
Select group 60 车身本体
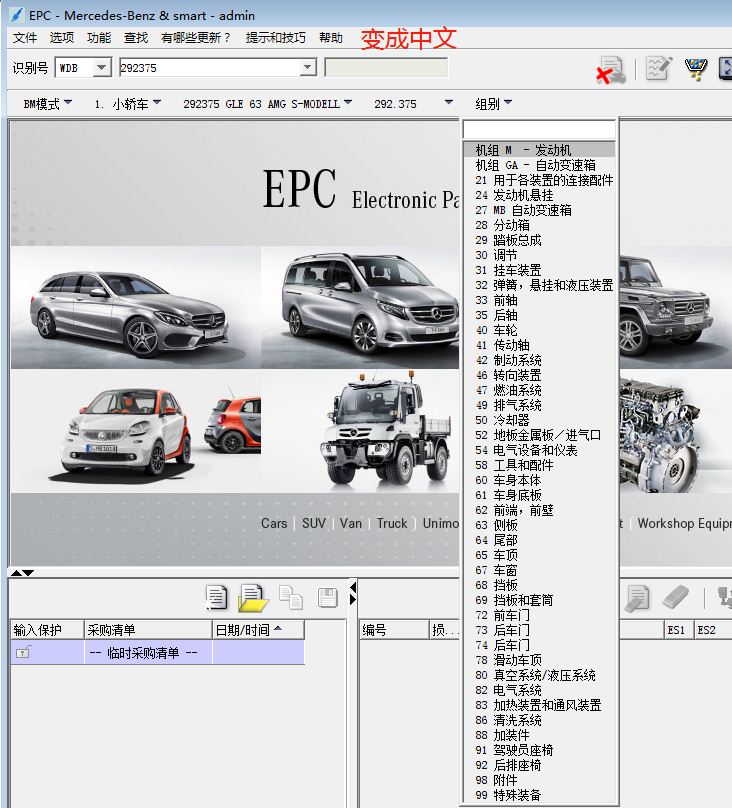tap(539, 480)
